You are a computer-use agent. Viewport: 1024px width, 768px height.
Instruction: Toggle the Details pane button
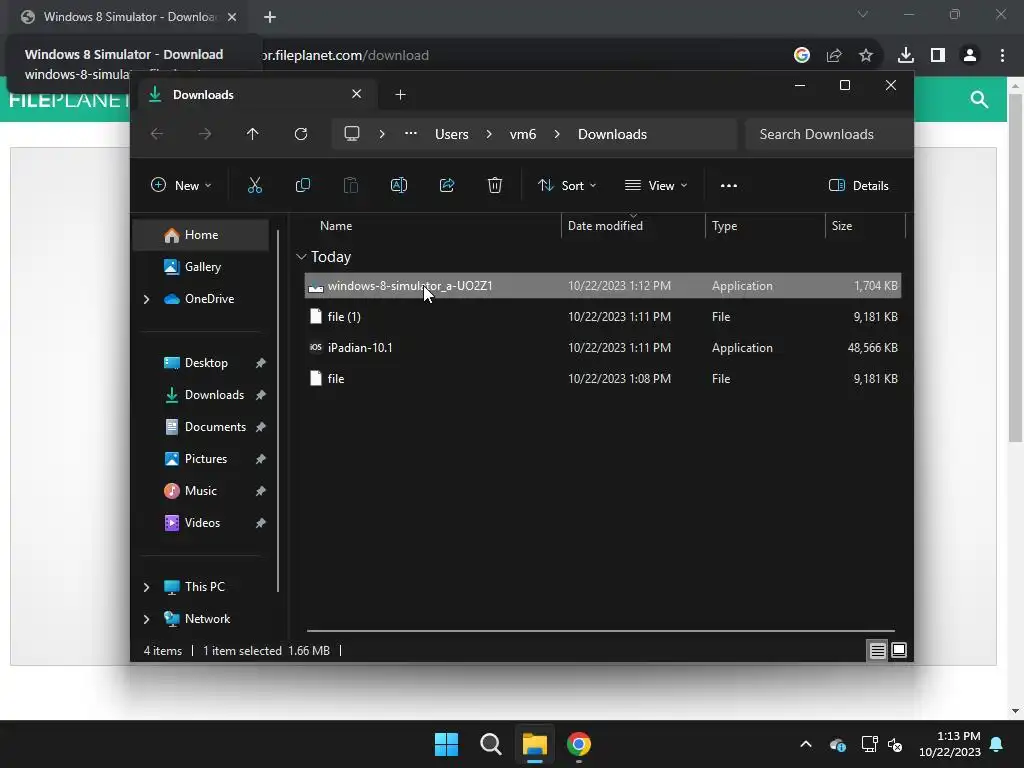(858, 185)
